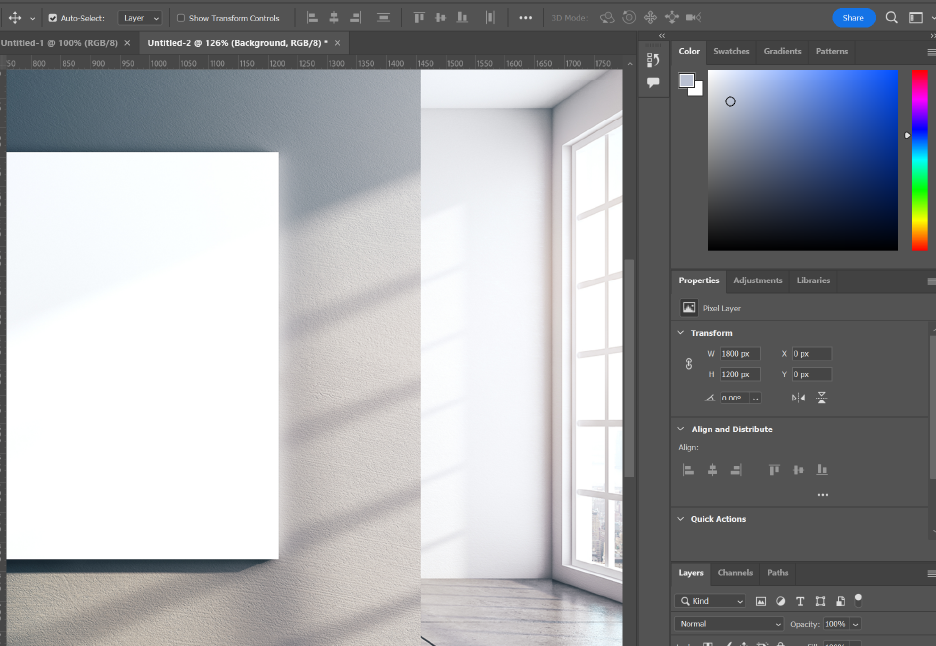
Task: Filter layers by type (T) icon
Action: pyautogui.click(x=800, y=601)
